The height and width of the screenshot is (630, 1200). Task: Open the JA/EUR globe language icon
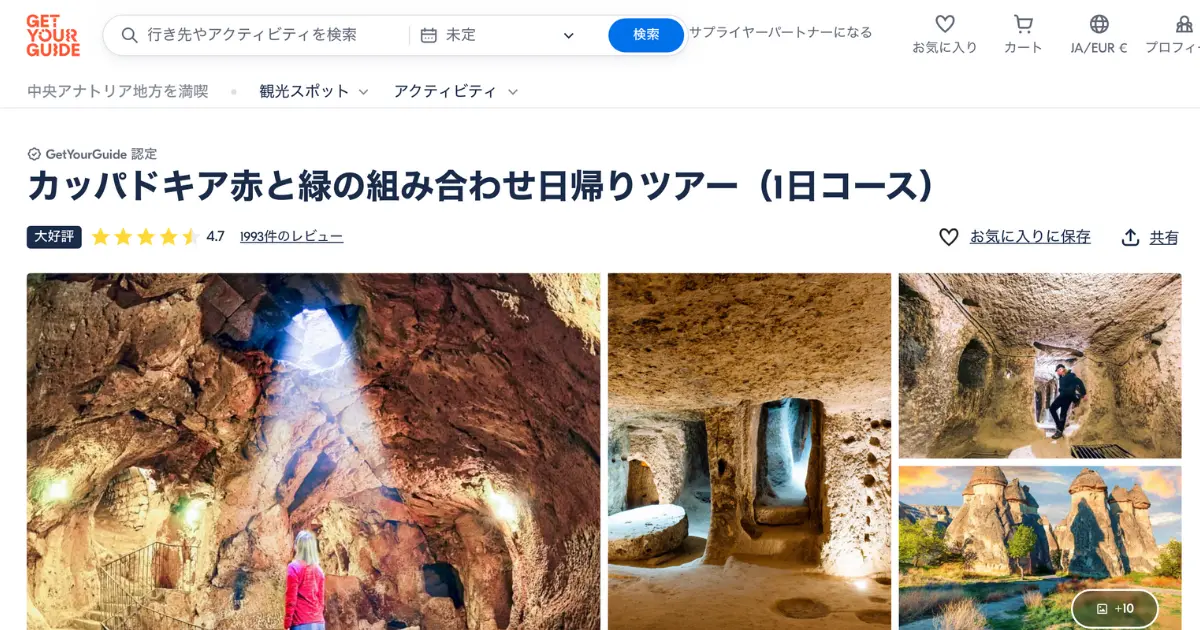click(1099, 24)
